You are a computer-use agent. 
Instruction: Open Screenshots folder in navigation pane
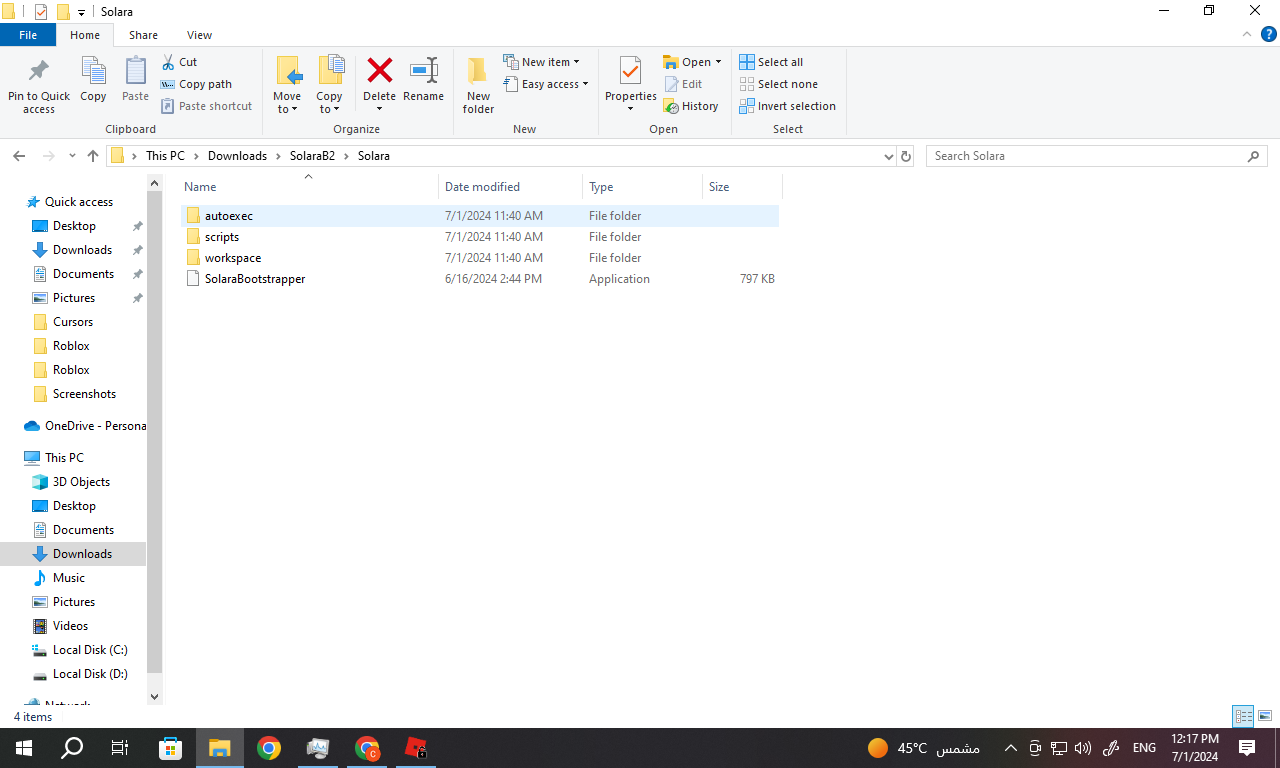[x=84, y=394]
